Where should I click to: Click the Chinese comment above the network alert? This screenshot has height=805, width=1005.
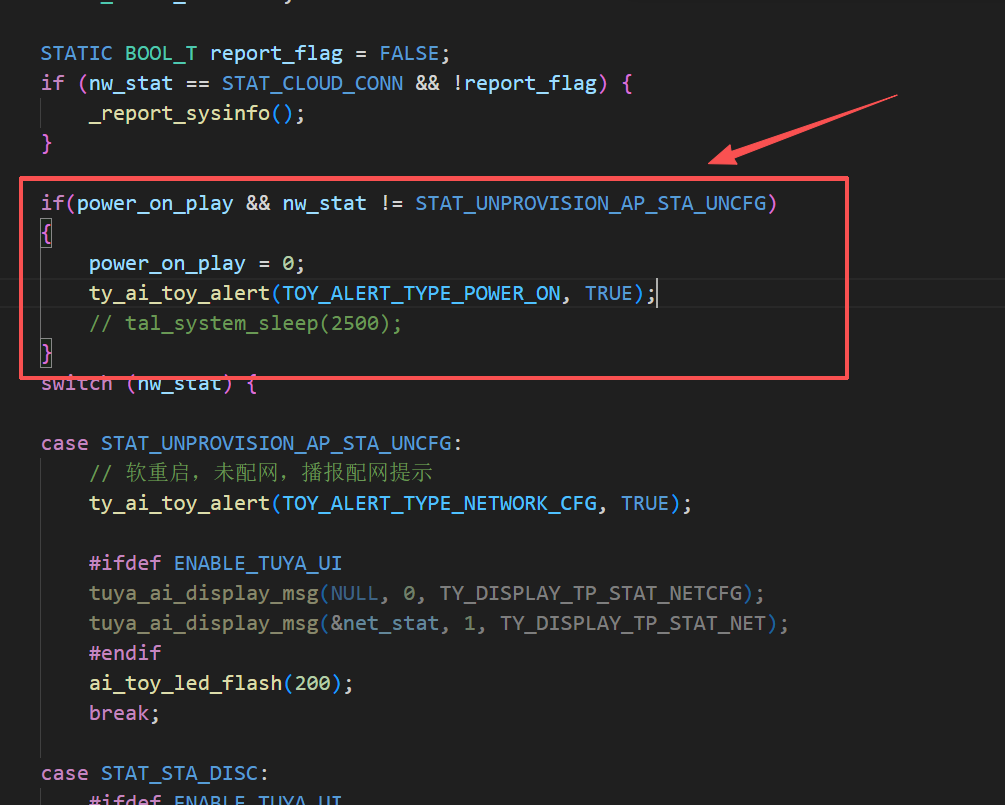pos(260,473)
